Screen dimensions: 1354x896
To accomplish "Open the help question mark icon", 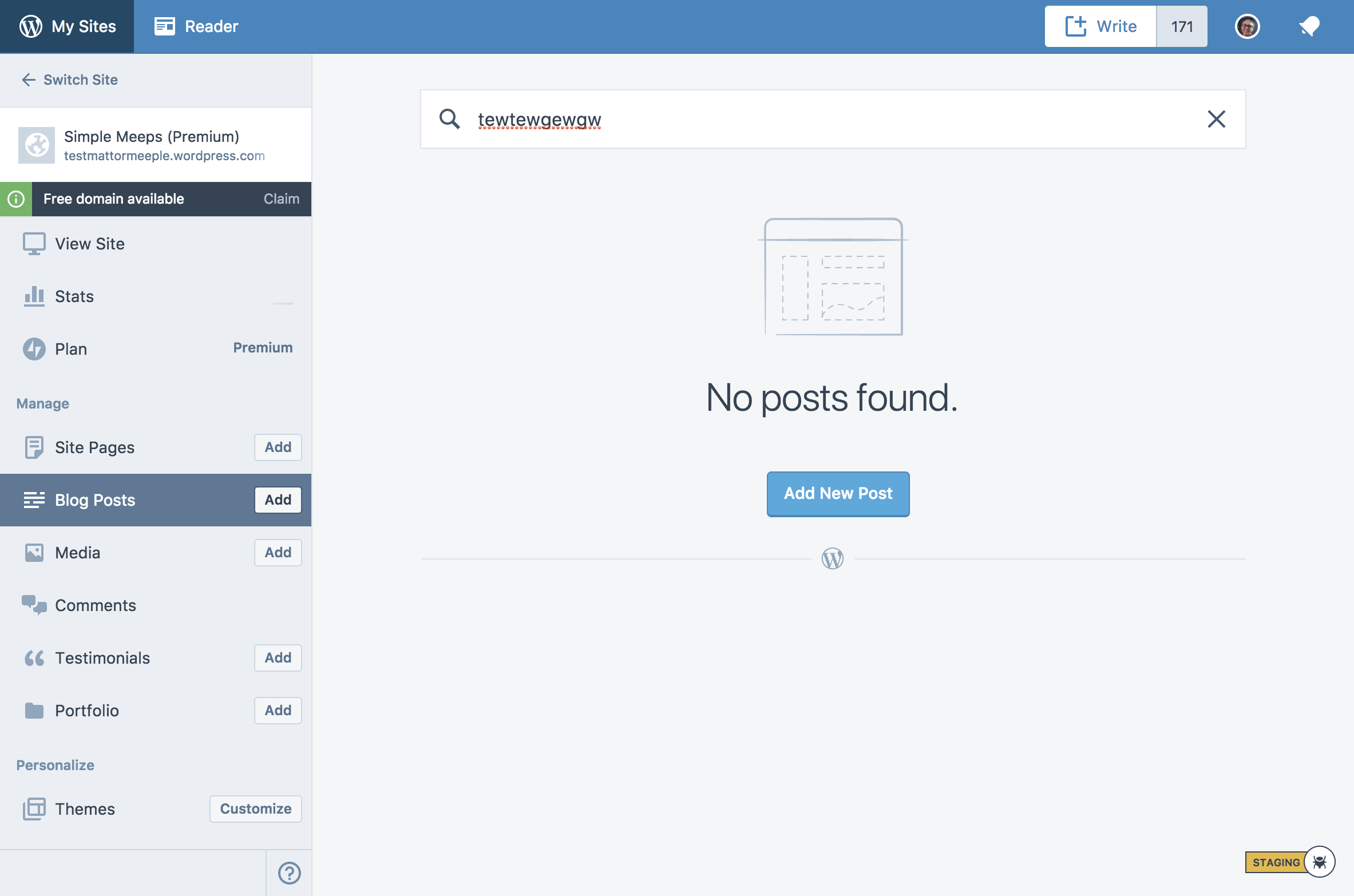I will pyautogui.click(x=289, y=874).
